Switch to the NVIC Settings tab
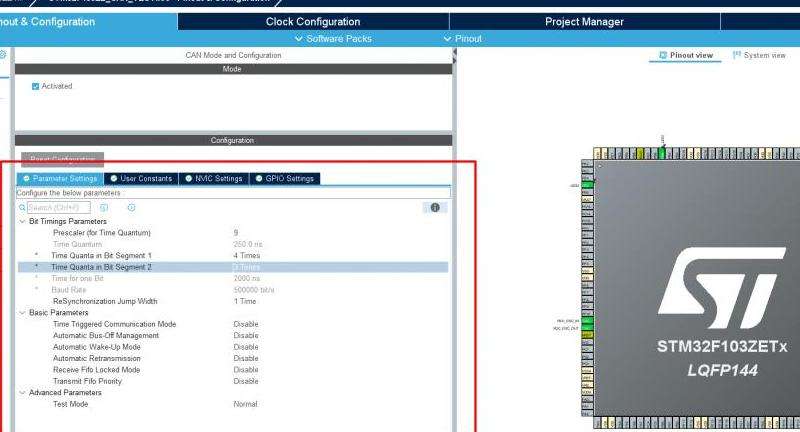The height and width of the screenshot is (432, 800). (212, 179)
